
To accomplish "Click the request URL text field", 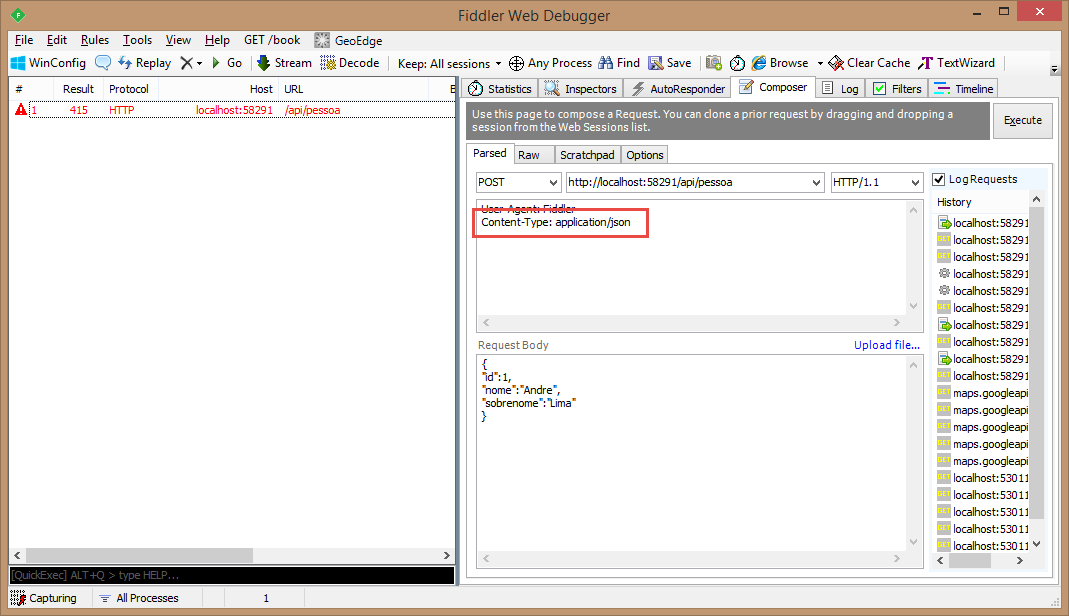I will point(687,182).
